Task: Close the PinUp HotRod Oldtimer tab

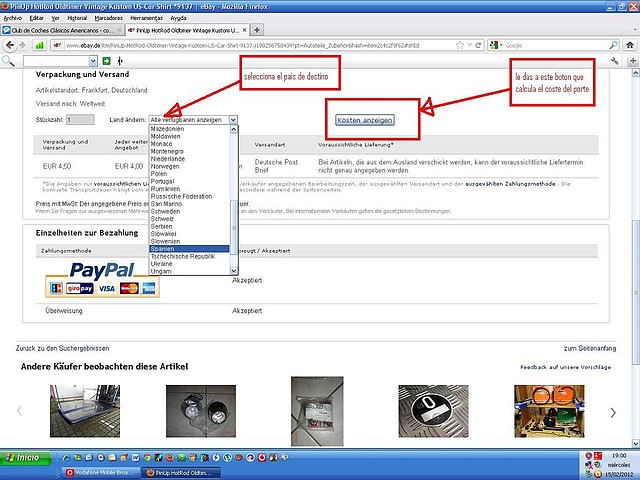Action: pos(244,30)
